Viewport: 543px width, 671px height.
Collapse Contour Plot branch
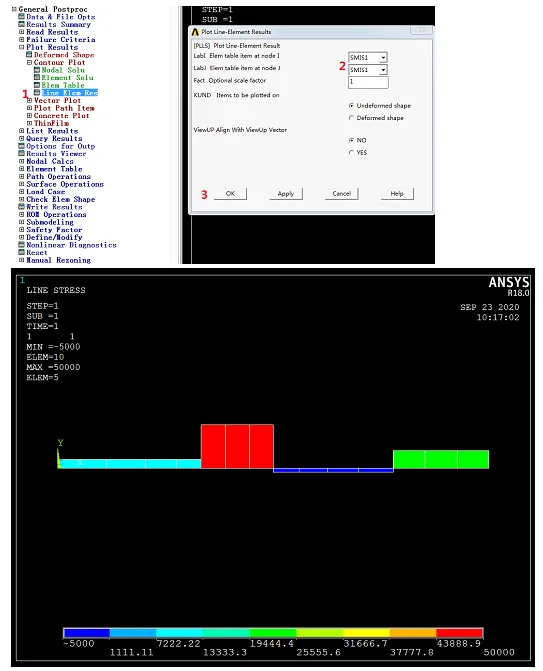pos(29,62)
